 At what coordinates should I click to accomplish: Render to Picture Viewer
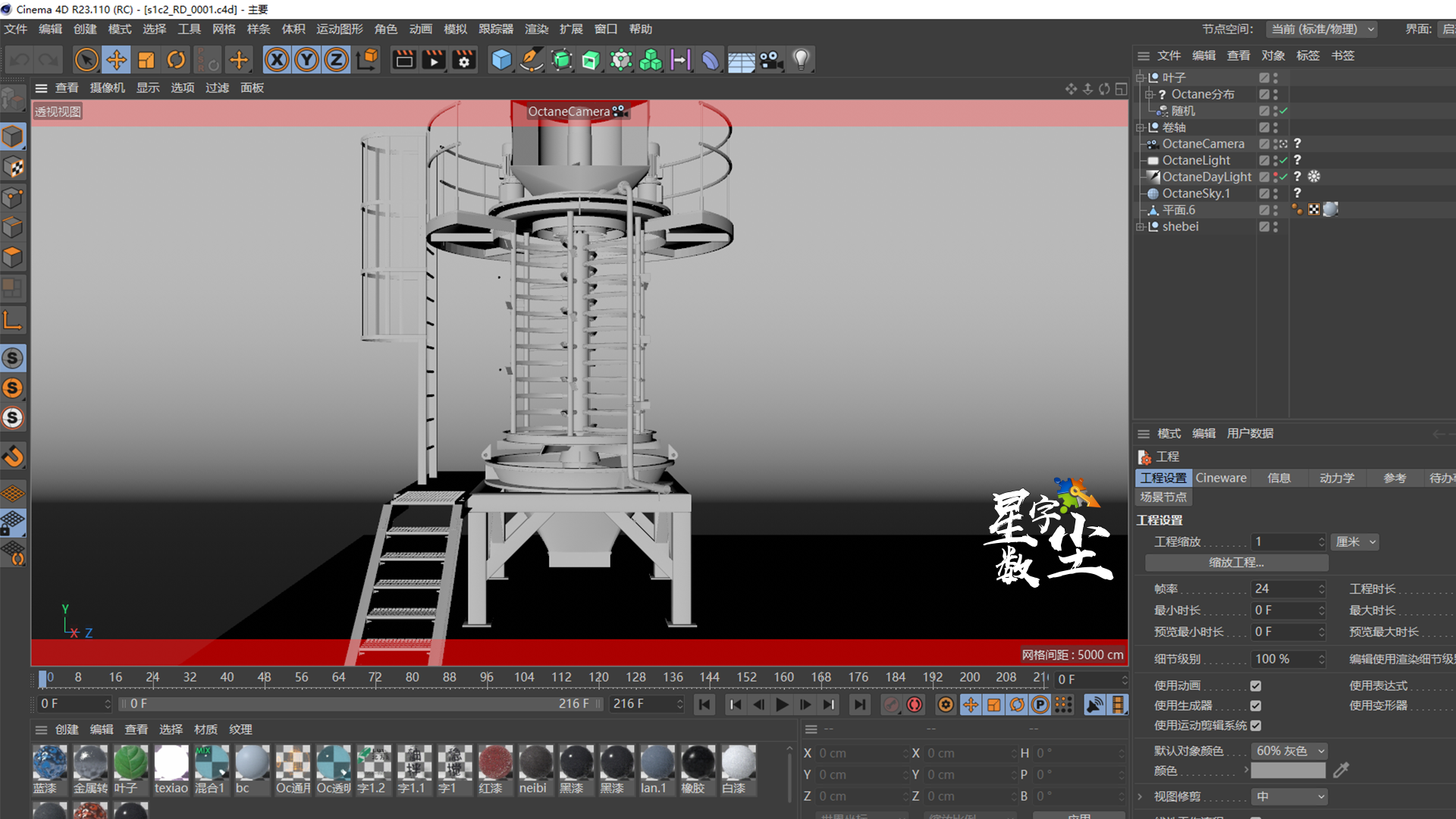point(434,60)
